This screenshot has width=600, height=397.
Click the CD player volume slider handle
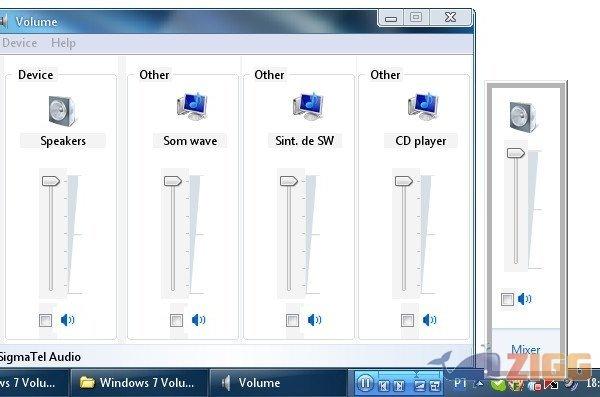(404, 181)
